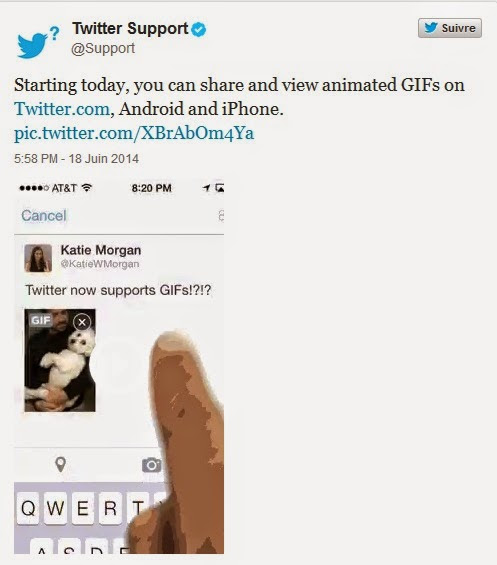This screenshot has height=565, width=497.
Task: Open the pic.twitter.com/XBrAbOm4Ya link
Action: click(x=134, y=133)
